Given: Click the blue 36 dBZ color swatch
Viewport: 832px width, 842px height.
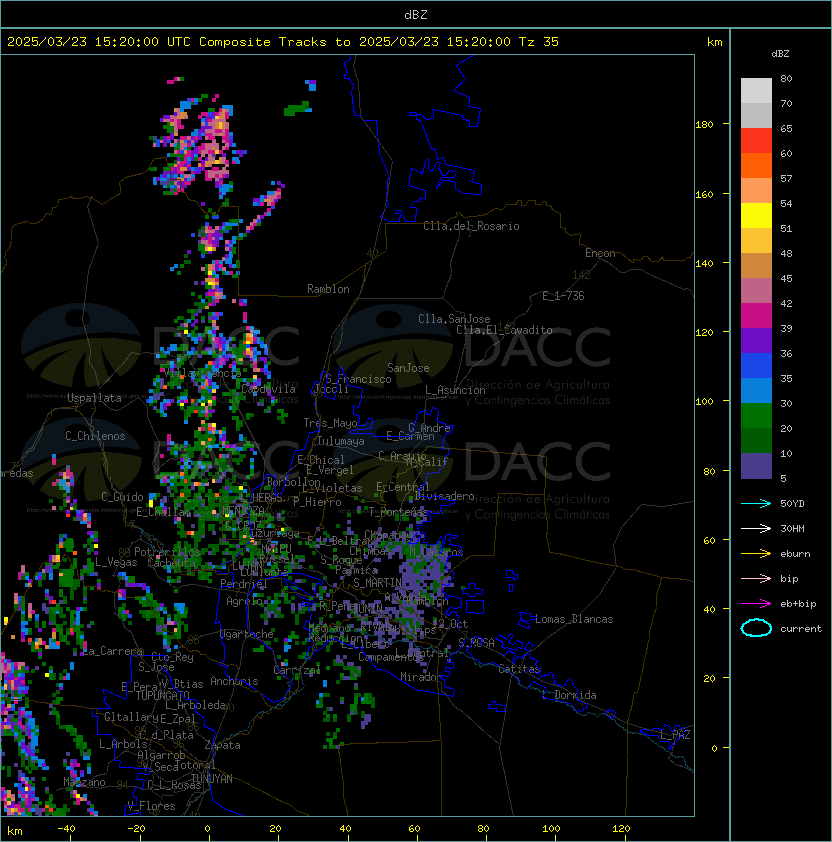Looking at the screenshot, I should pyautogui.click(x=756, y=366).
